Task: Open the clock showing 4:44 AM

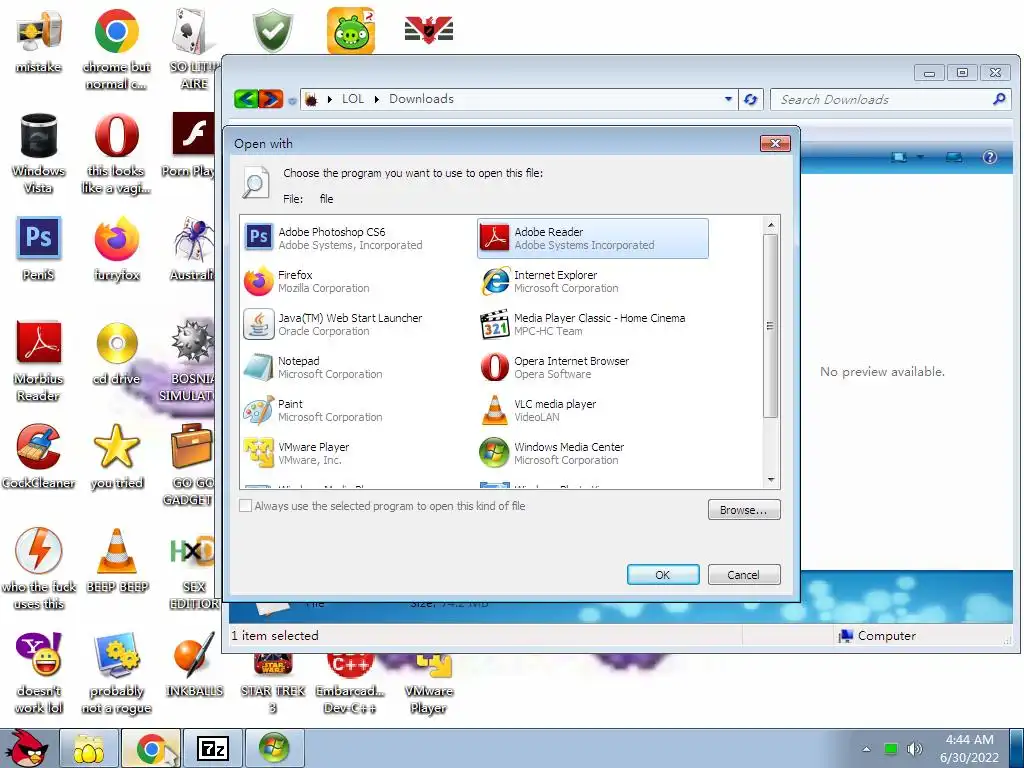Action: click(969, 748)
